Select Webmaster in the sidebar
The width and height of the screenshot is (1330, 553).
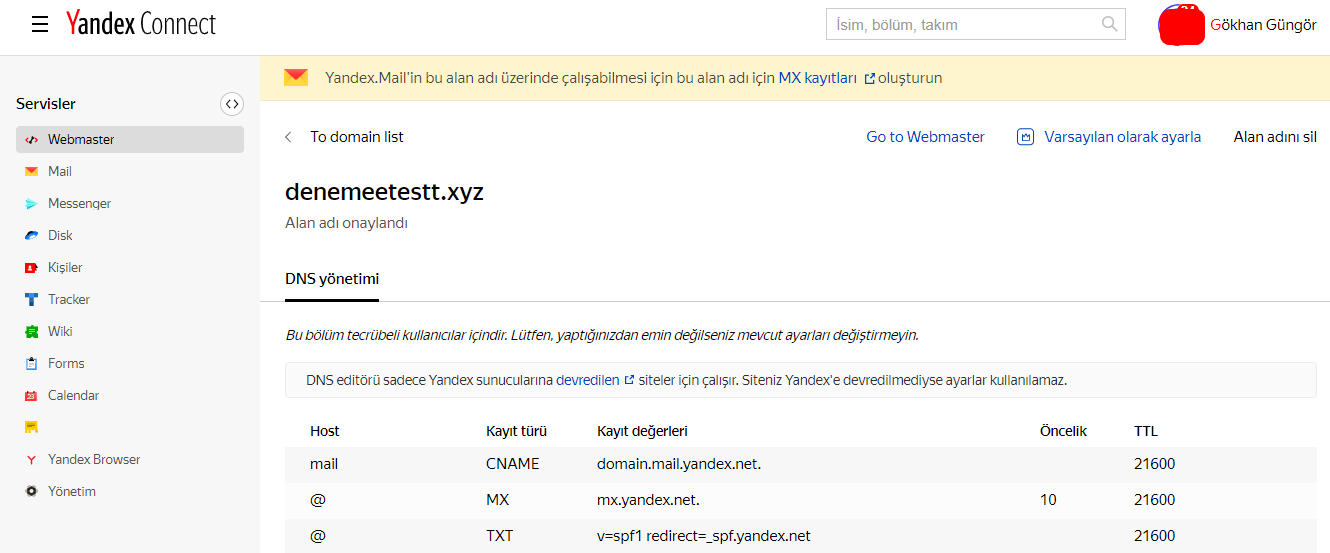coord(130,139)
